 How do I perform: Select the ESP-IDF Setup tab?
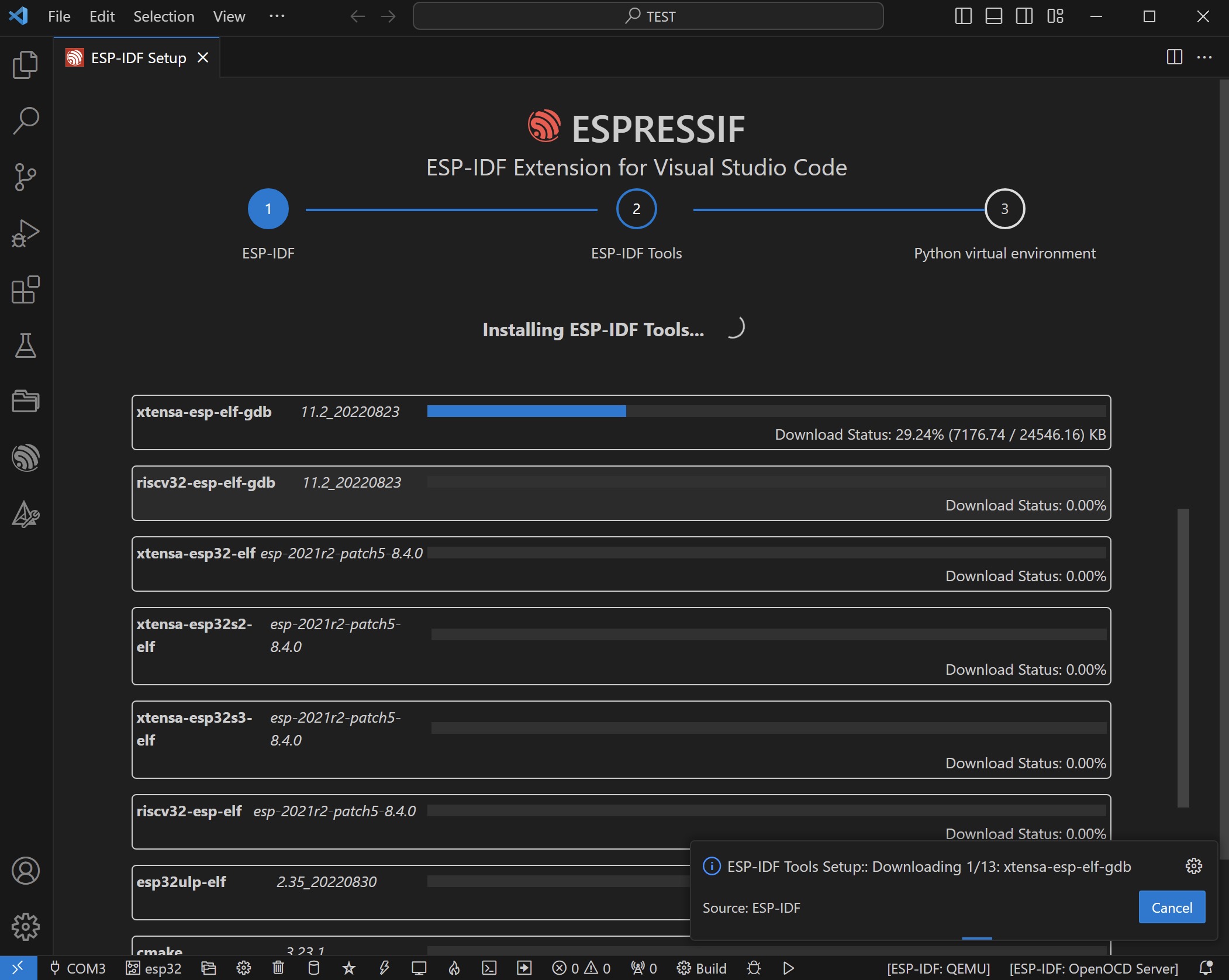click(x=137, y=58)
